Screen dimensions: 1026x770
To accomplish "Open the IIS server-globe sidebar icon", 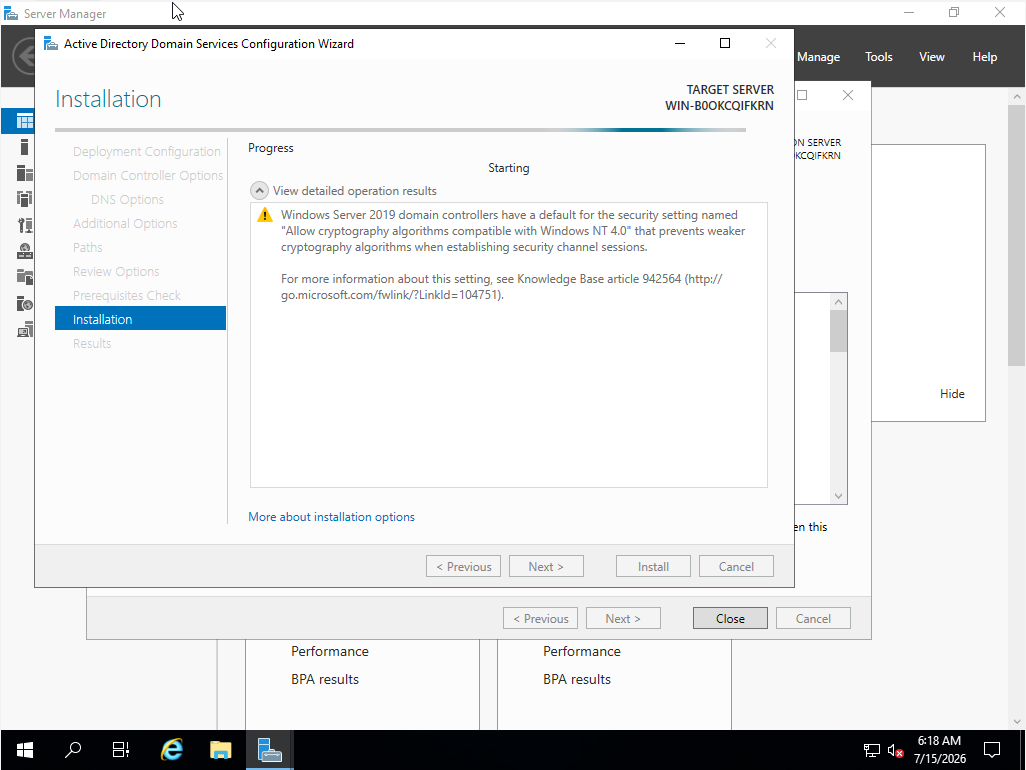I will point(24,304).
